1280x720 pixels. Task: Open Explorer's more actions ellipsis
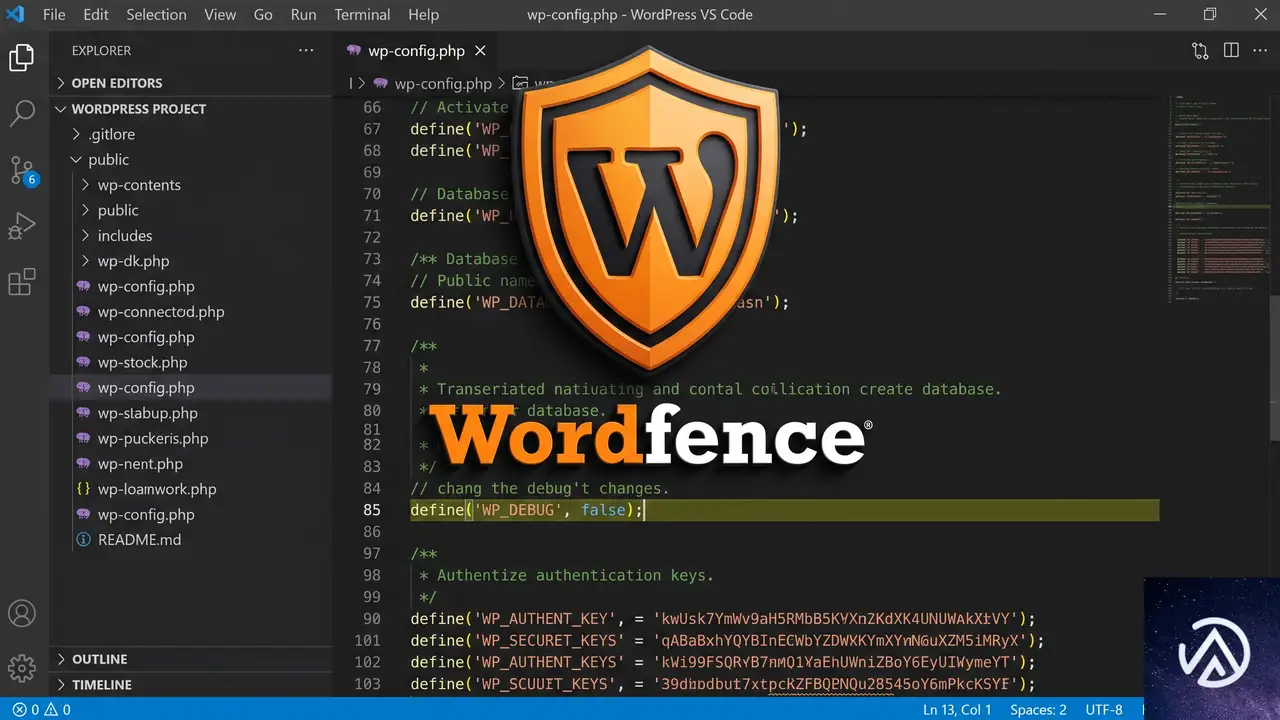coord(306,50)
